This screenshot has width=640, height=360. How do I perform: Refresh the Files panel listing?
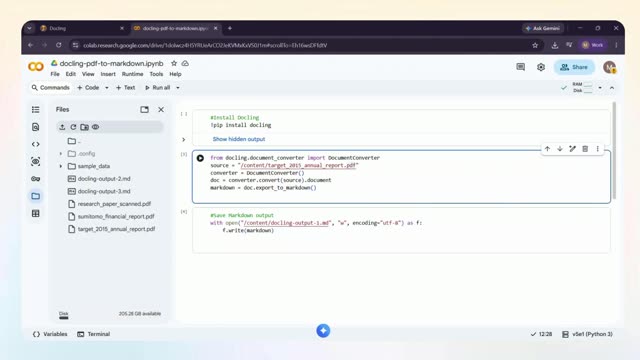[73, 127]
